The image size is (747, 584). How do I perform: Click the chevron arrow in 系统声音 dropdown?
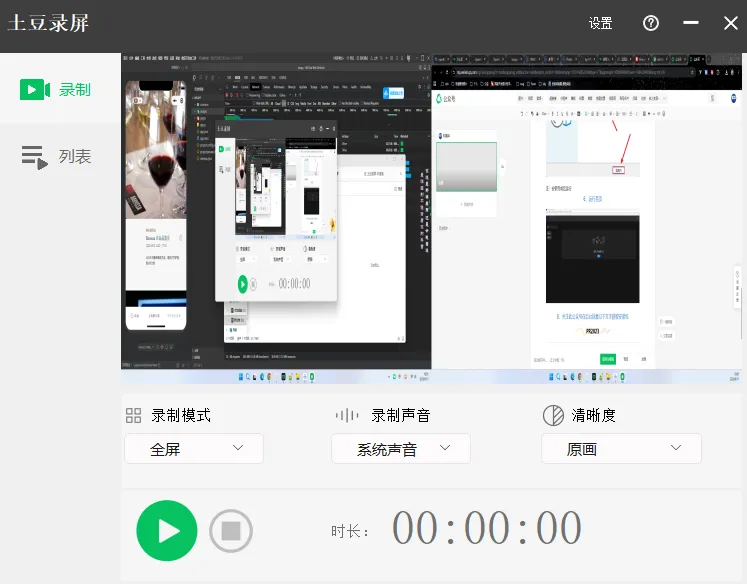click(x=445, y=447)
